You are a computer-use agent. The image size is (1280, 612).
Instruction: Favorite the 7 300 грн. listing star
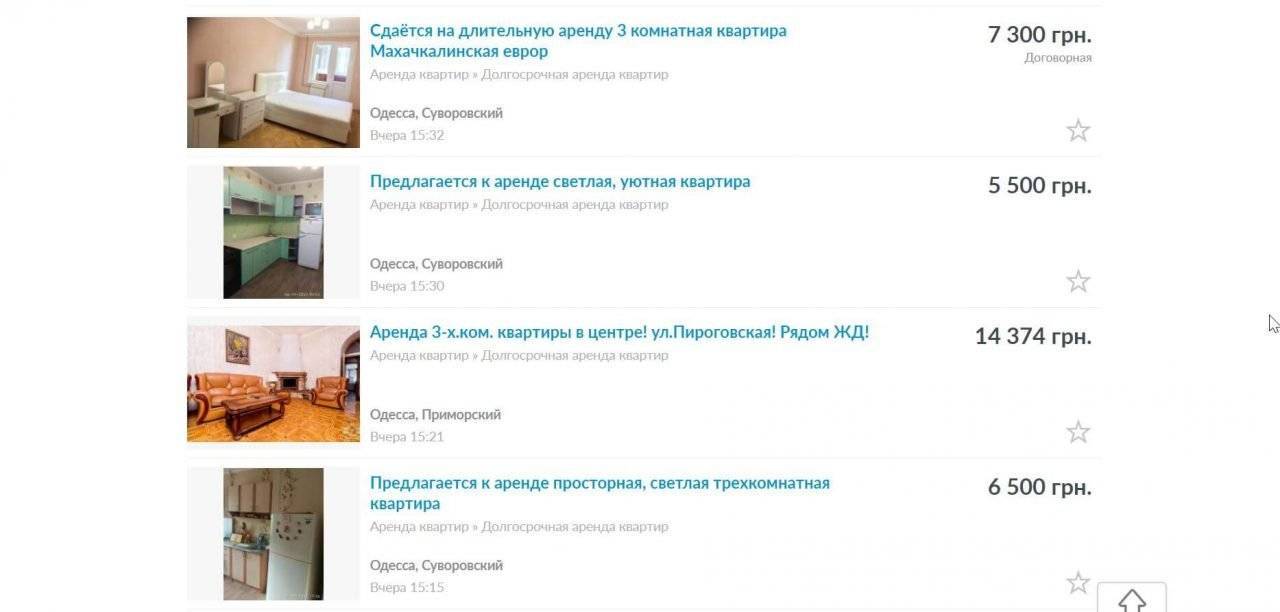[1078, 130]
